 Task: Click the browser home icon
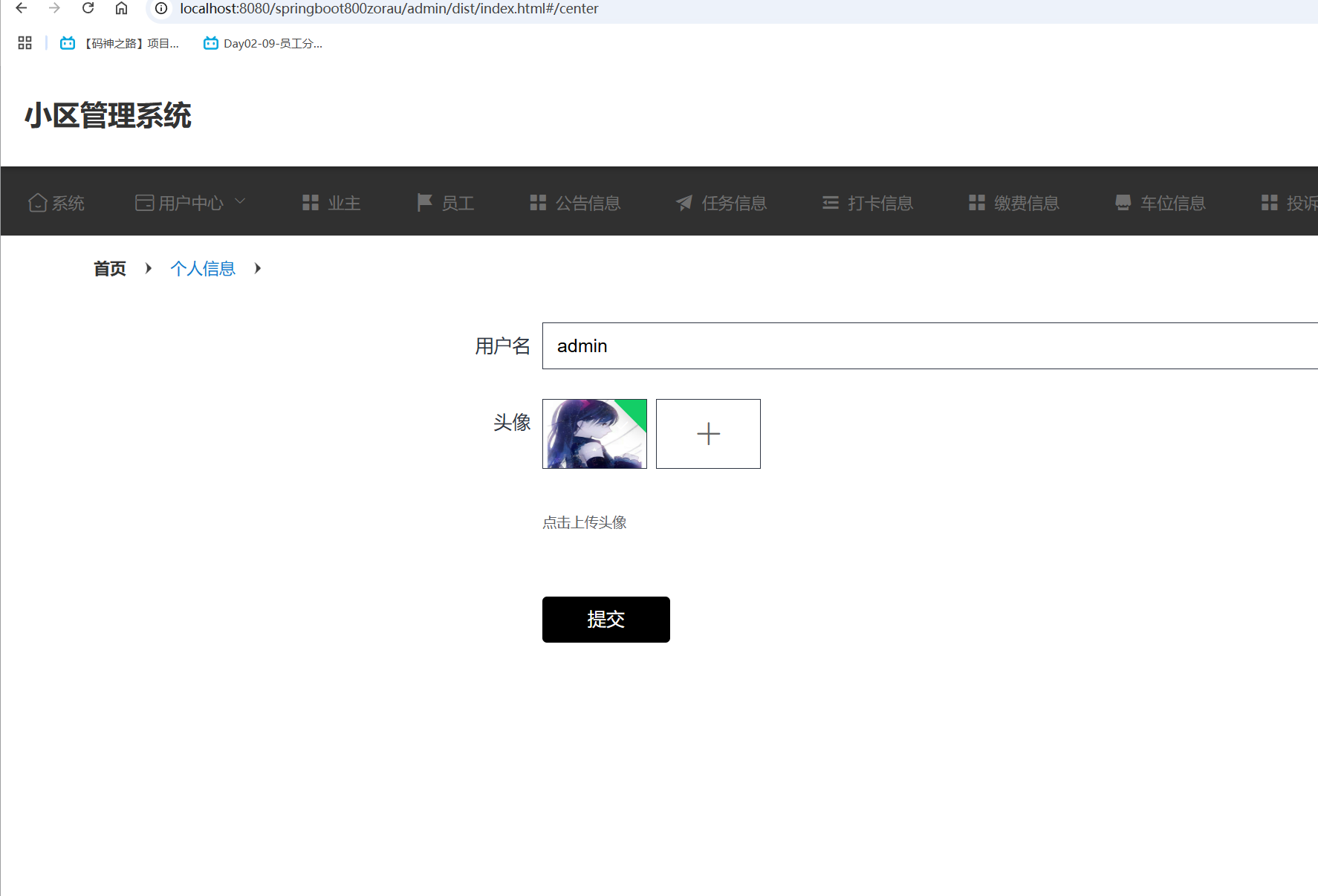pyautogui.click(x=121, y=8)
